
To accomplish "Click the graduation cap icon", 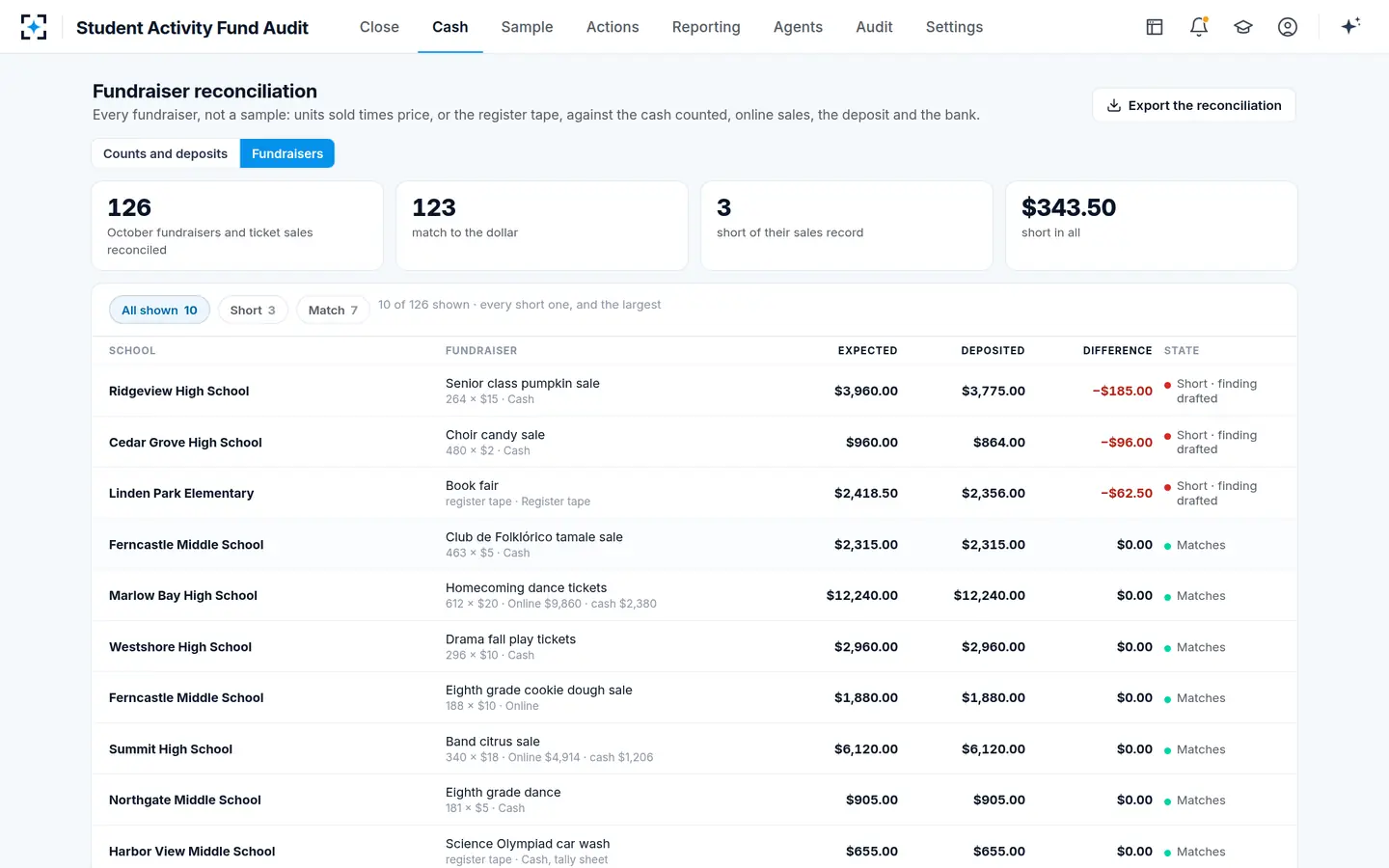I will tap(1243, 27).
